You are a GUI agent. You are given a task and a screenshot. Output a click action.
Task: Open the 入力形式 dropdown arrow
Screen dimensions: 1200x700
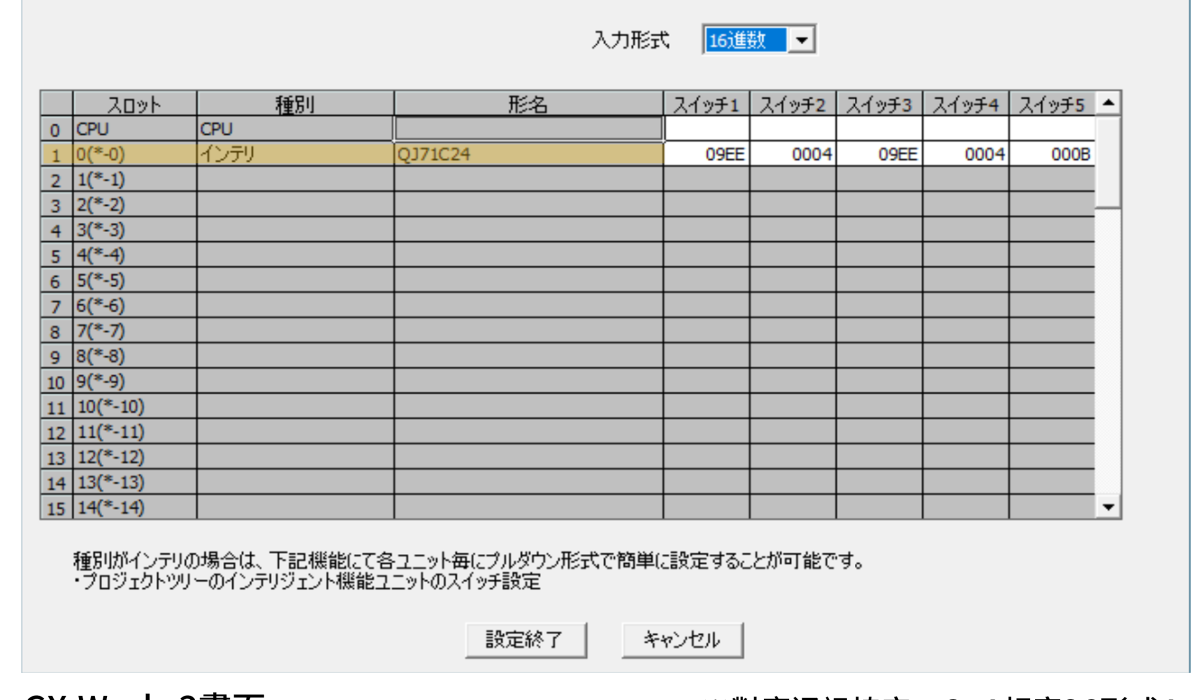pos(803,40)
